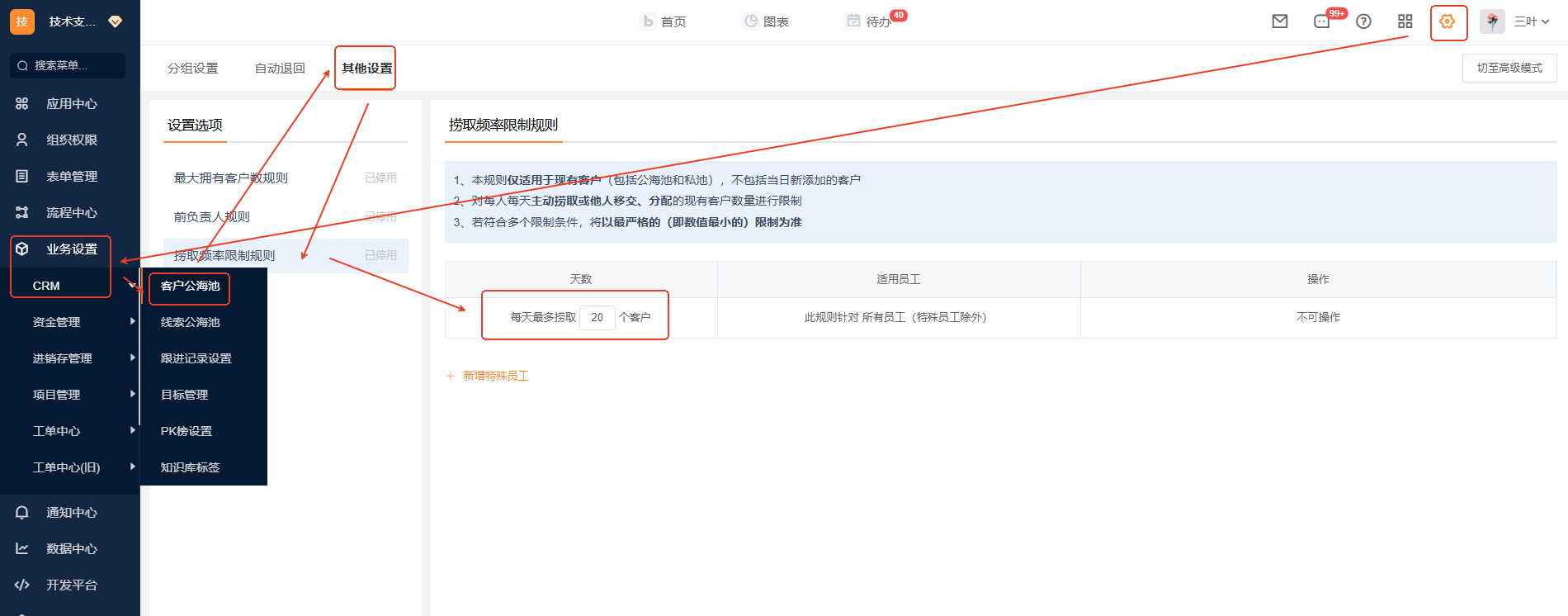Image resolution: width=1568 pixels, height=616 pixels.
Task: Click the 搜索菜单 search field
Action: tap(68, 65)
